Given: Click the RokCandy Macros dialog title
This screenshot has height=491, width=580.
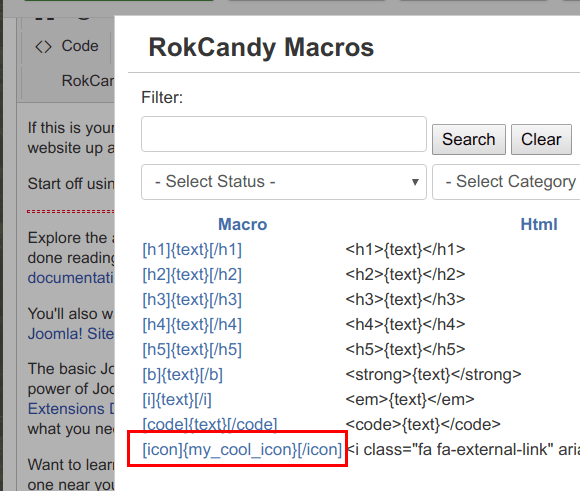Looking at the screenshot, I should pos(261,47).
